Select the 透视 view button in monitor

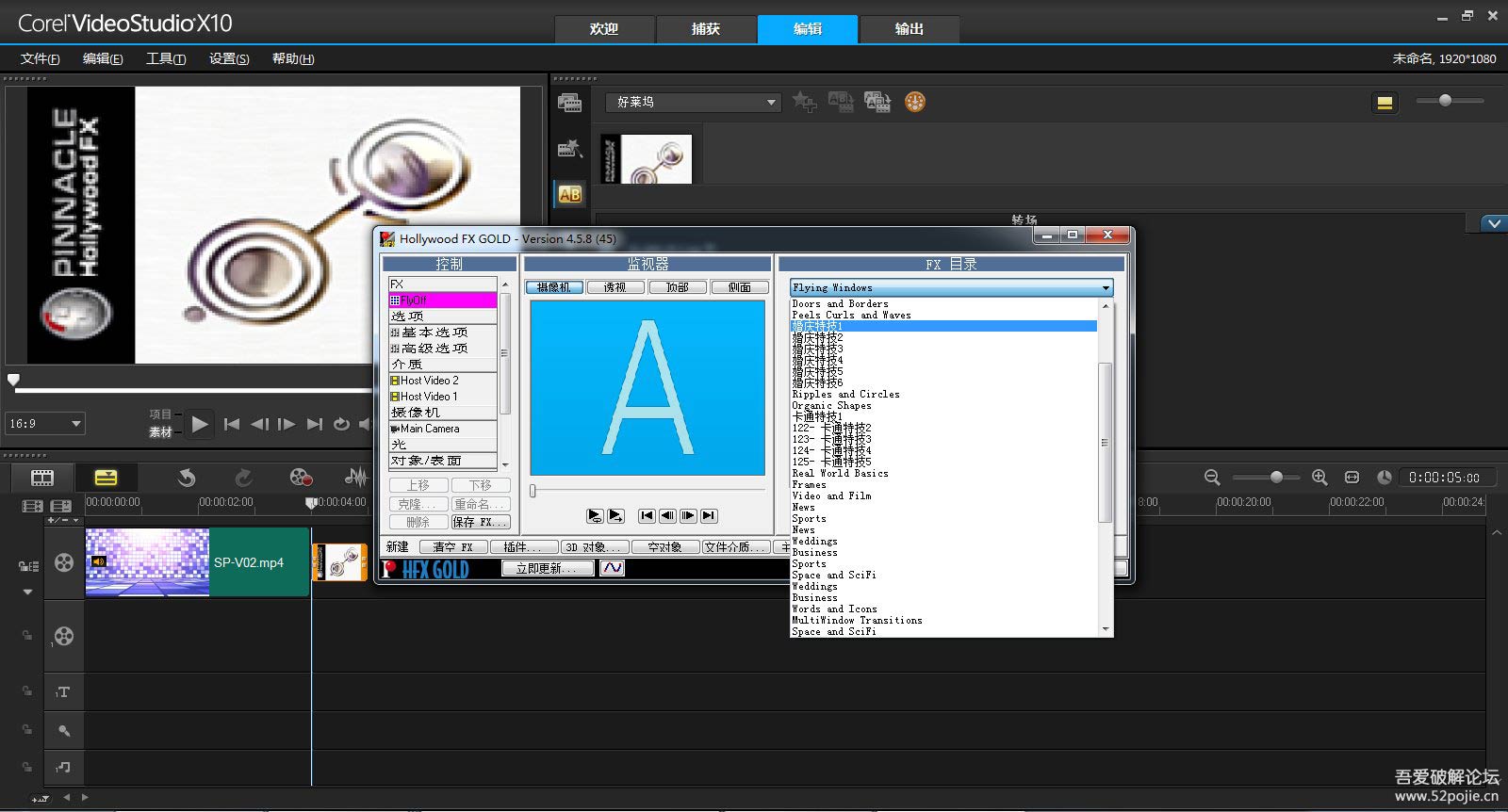pyautogui.click(x=615, y=287)
